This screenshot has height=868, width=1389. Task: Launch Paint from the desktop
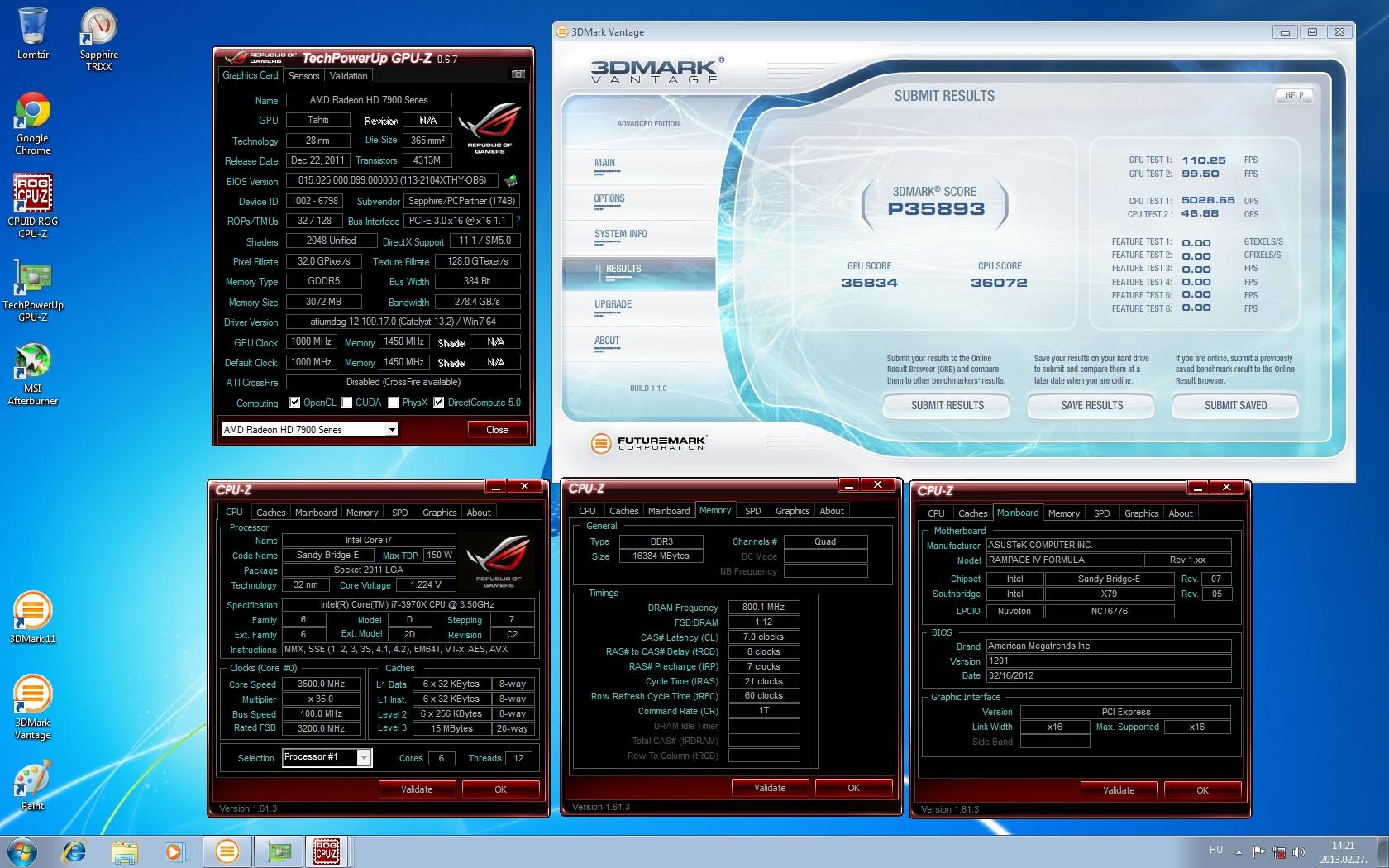pyautogui.click(x=33, y=785)
